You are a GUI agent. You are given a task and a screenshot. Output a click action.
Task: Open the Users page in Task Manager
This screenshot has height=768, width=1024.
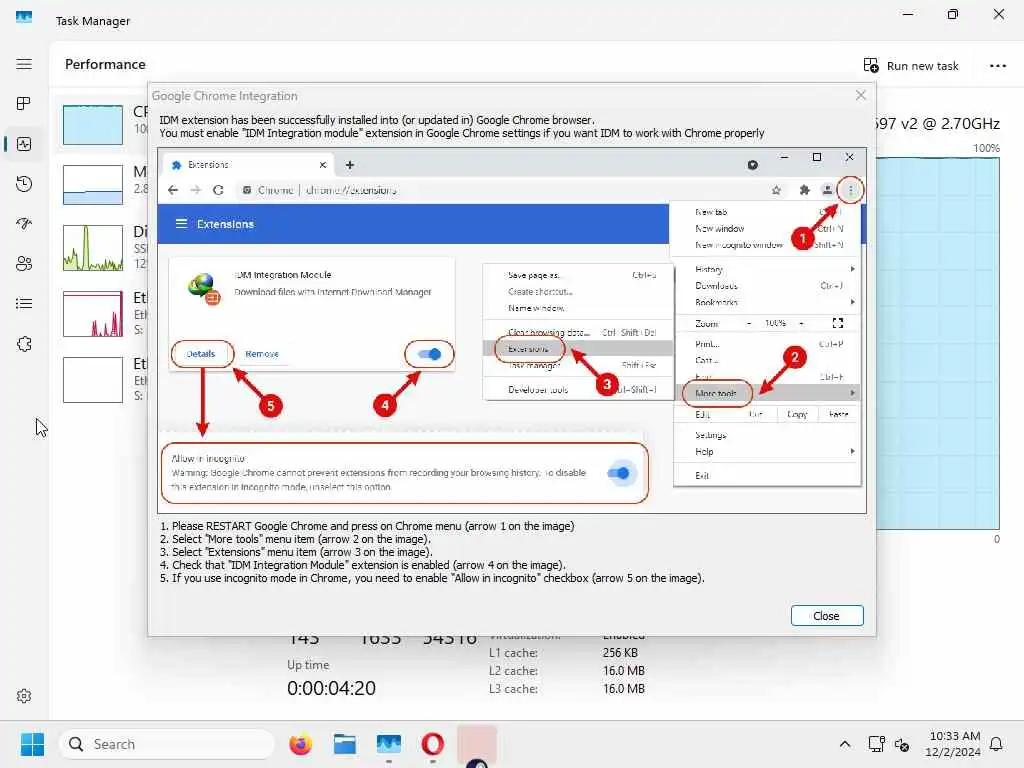[x=24, y=264]
